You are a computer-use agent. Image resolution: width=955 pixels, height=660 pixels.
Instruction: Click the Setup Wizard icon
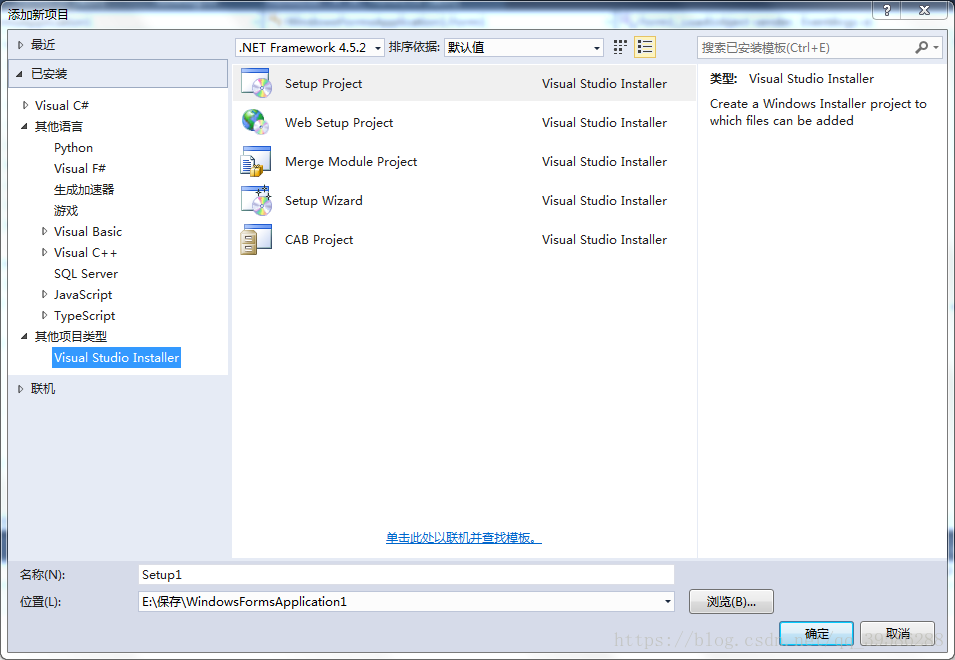pos(256,200)
